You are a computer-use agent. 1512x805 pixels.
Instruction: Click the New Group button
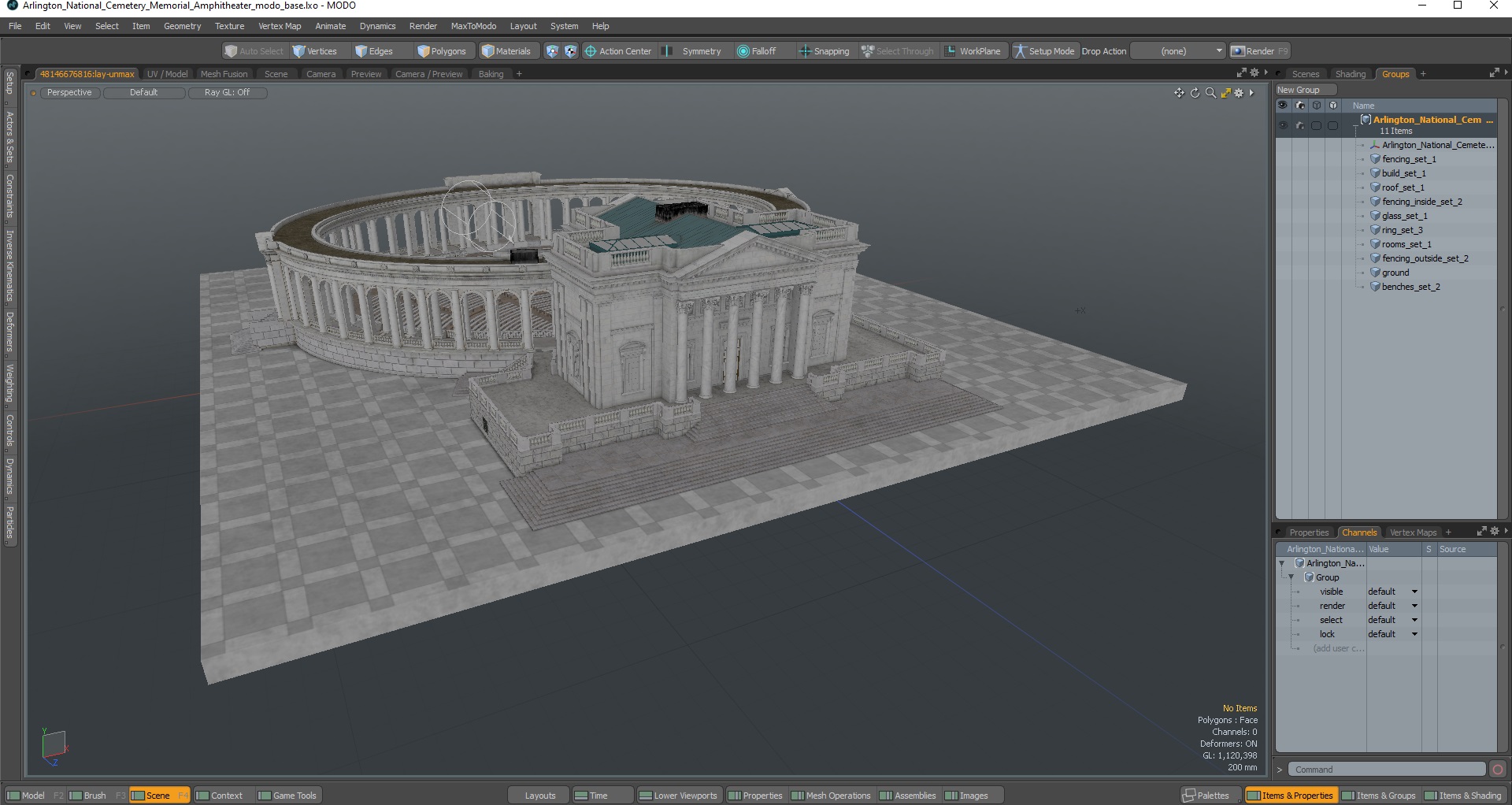(1306, 90)
